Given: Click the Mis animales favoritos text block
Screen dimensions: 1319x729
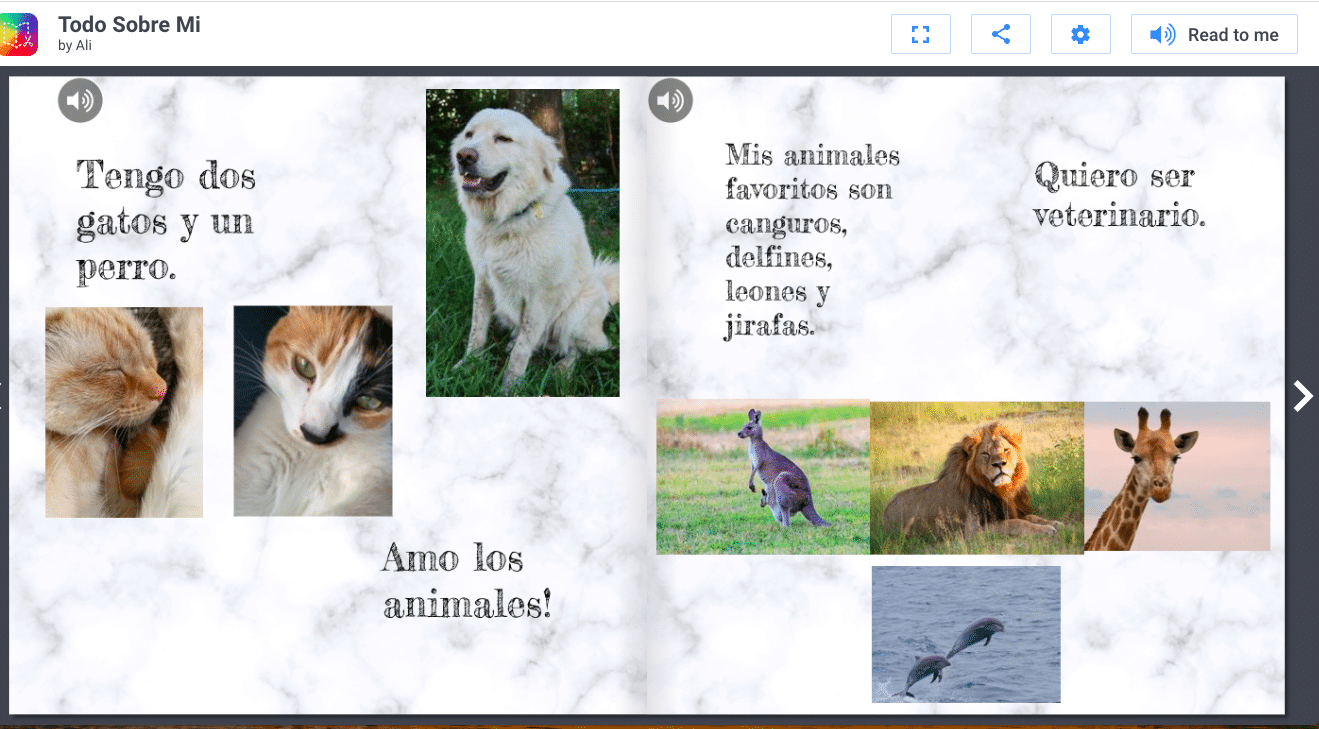Looking at the screenshot, I should (812, 241).
